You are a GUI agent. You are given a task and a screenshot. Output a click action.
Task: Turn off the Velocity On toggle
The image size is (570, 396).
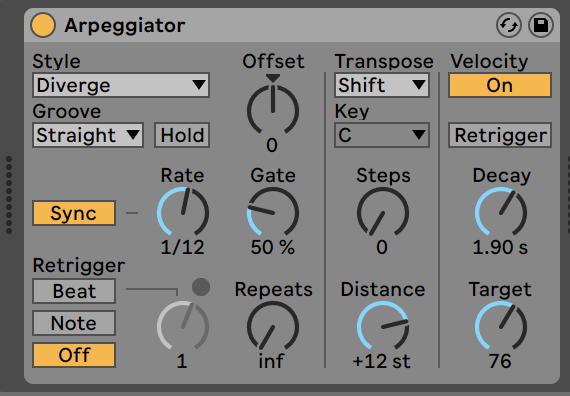[x=500, y=85]
